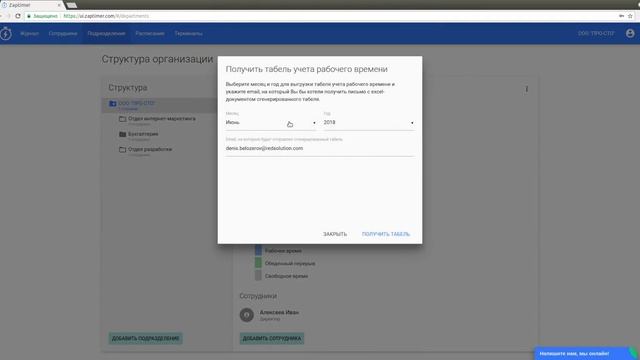Viewport: 640px width, 360px height.
Task: Close the Zaptimer browser tab
Action: [x=59, y=5]
